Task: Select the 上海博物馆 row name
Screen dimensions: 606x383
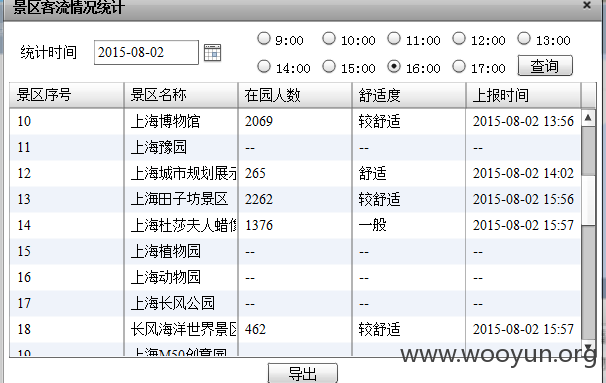Action: [165, 121]
